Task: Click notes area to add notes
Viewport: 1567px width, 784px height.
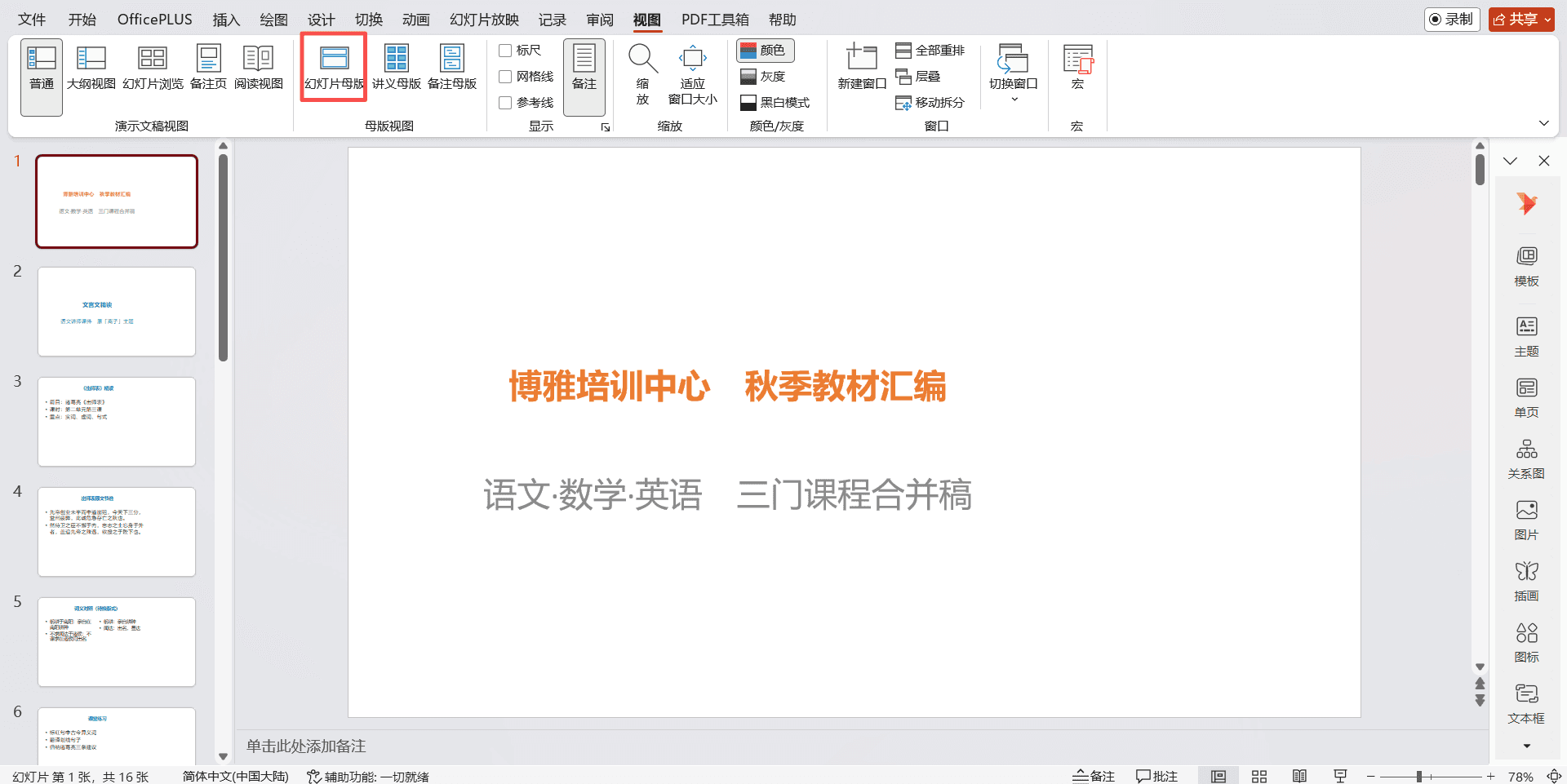Action: [861, 746]
